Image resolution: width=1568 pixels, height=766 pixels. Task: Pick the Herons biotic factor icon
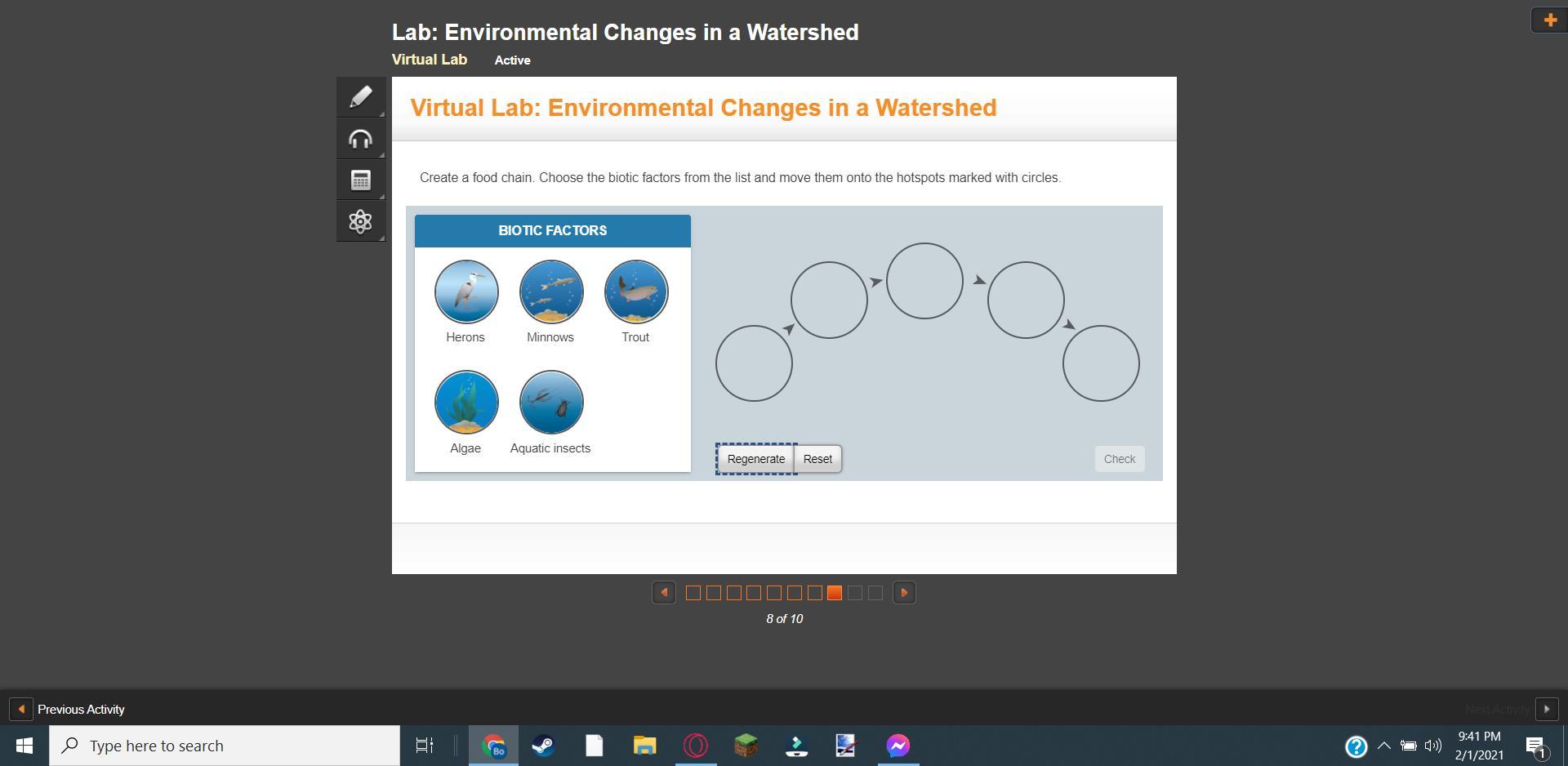click(x=466, y=292)
